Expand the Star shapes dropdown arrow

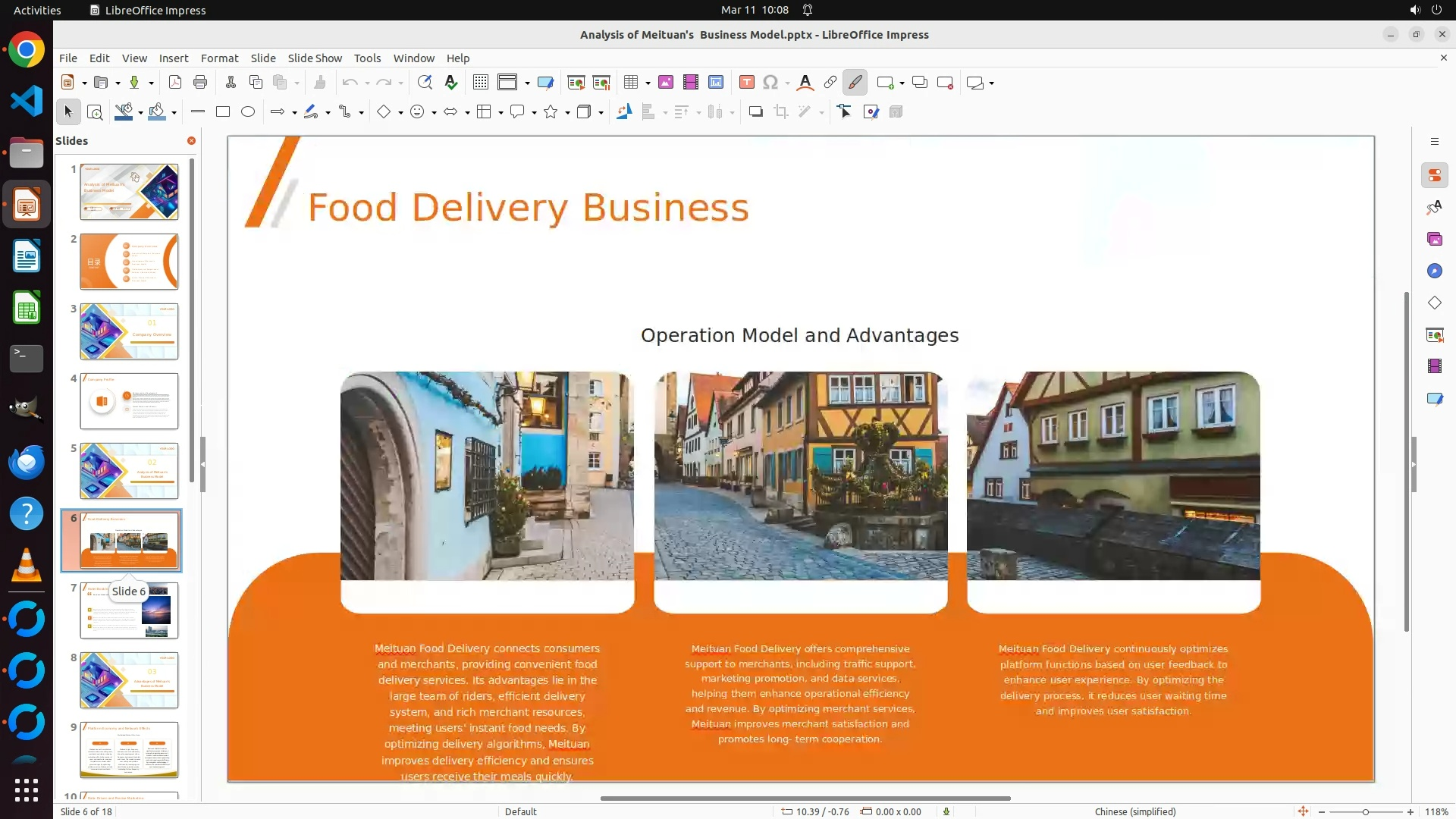pos(567,113)
